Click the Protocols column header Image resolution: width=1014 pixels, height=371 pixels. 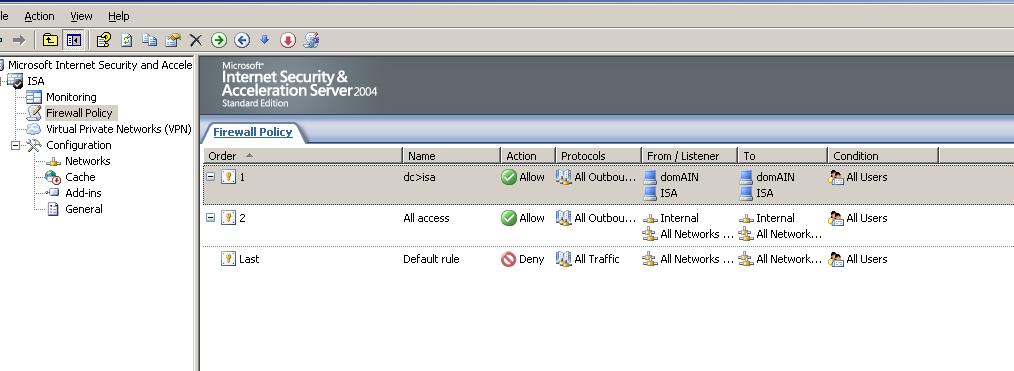[x=598, y=156]
